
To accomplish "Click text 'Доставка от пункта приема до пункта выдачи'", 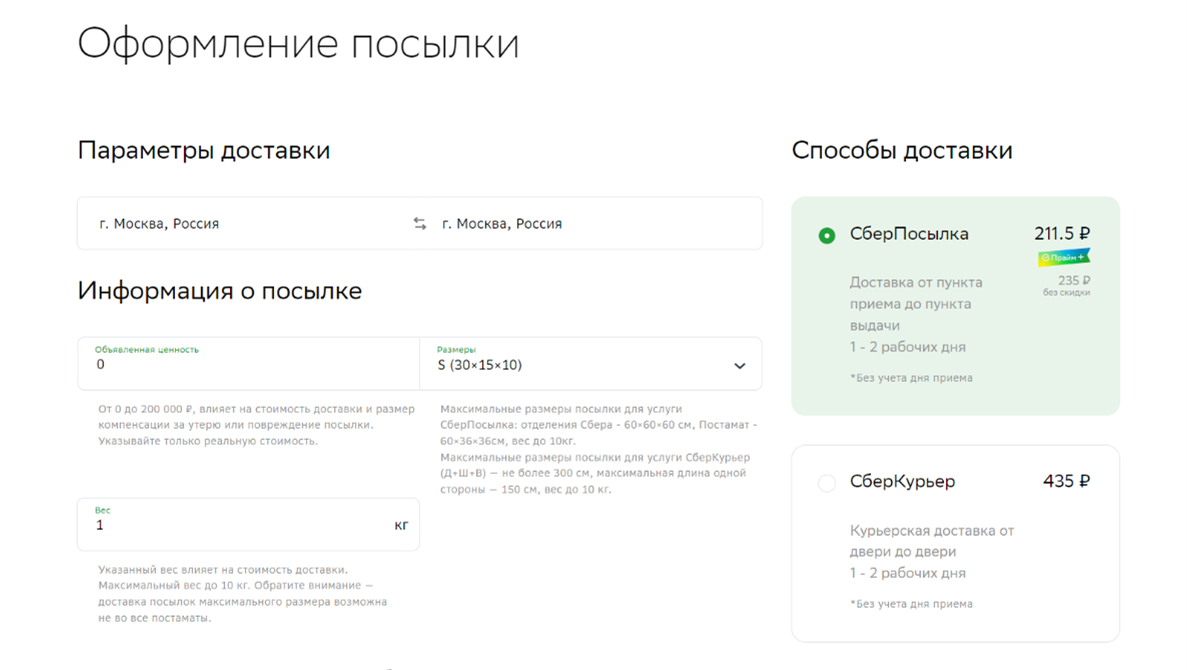I will [916, 304].
